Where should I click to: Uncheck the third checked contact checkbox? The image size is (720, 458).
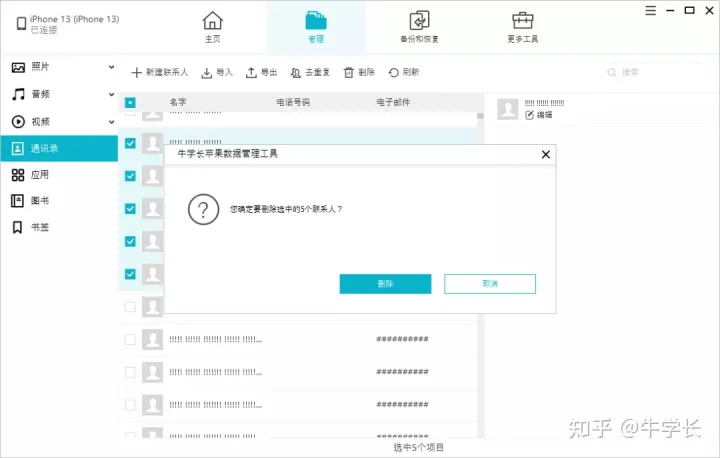click(x=130, y=209)
